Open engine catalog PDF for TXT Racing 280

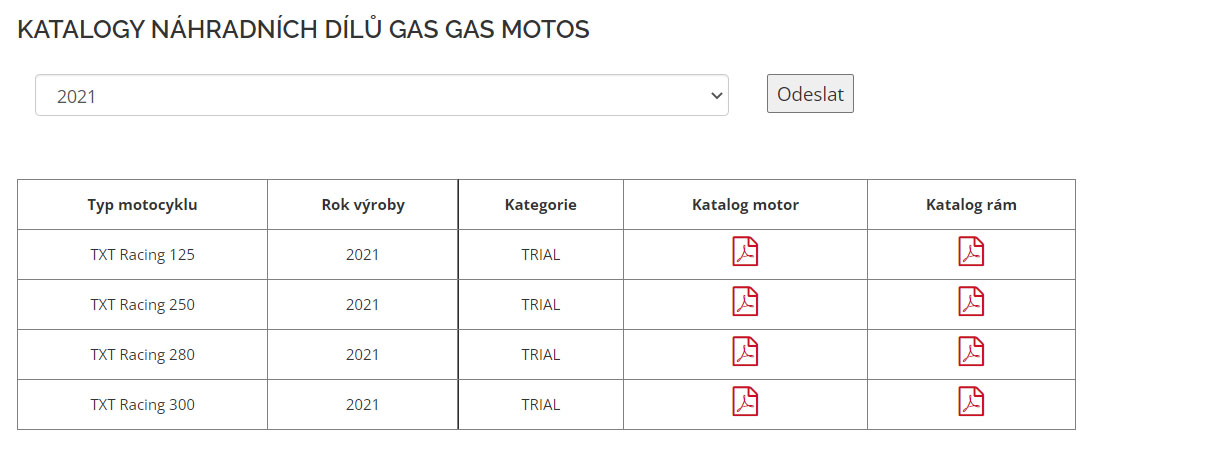tap(745, 351)
